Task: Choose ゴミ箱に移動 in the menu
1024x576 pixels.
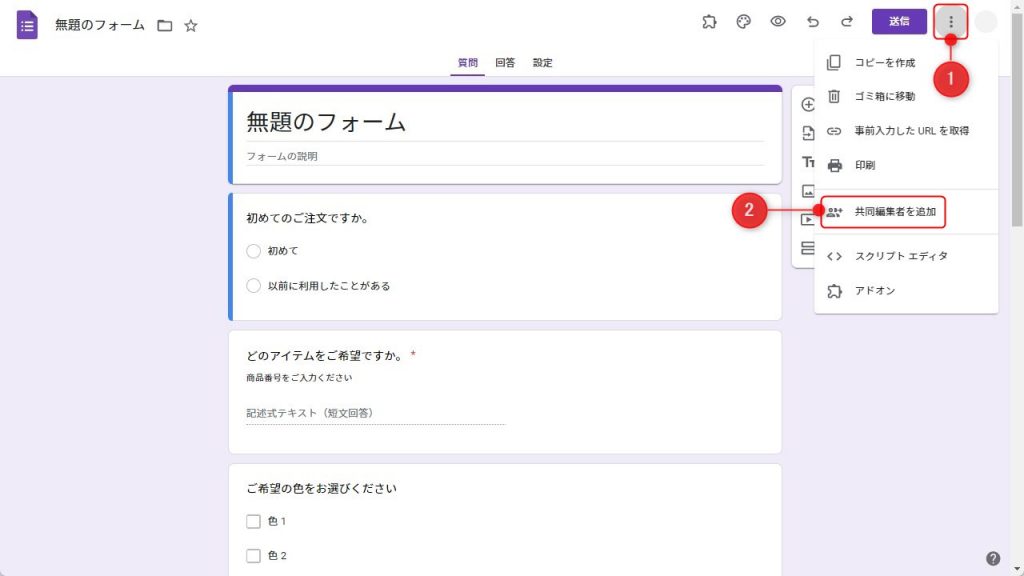Action: tap(906, 96)
